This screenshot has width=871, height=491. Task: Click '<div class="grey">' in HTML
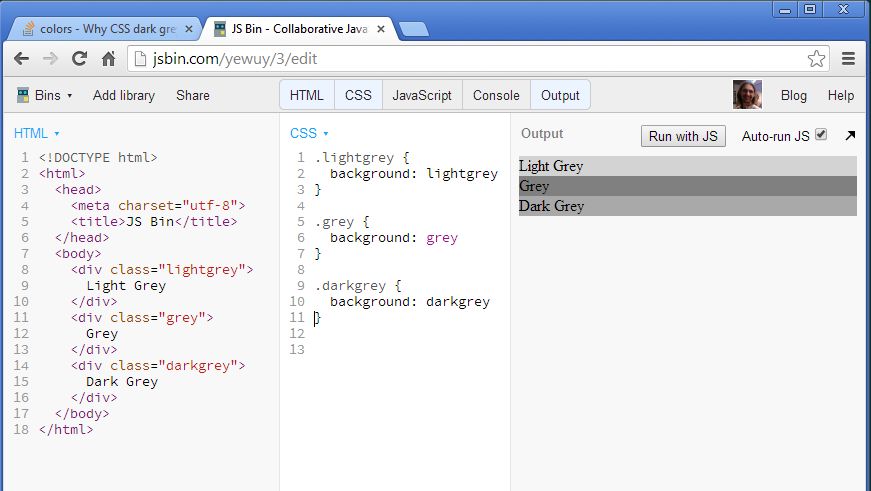tap(142, 318)
